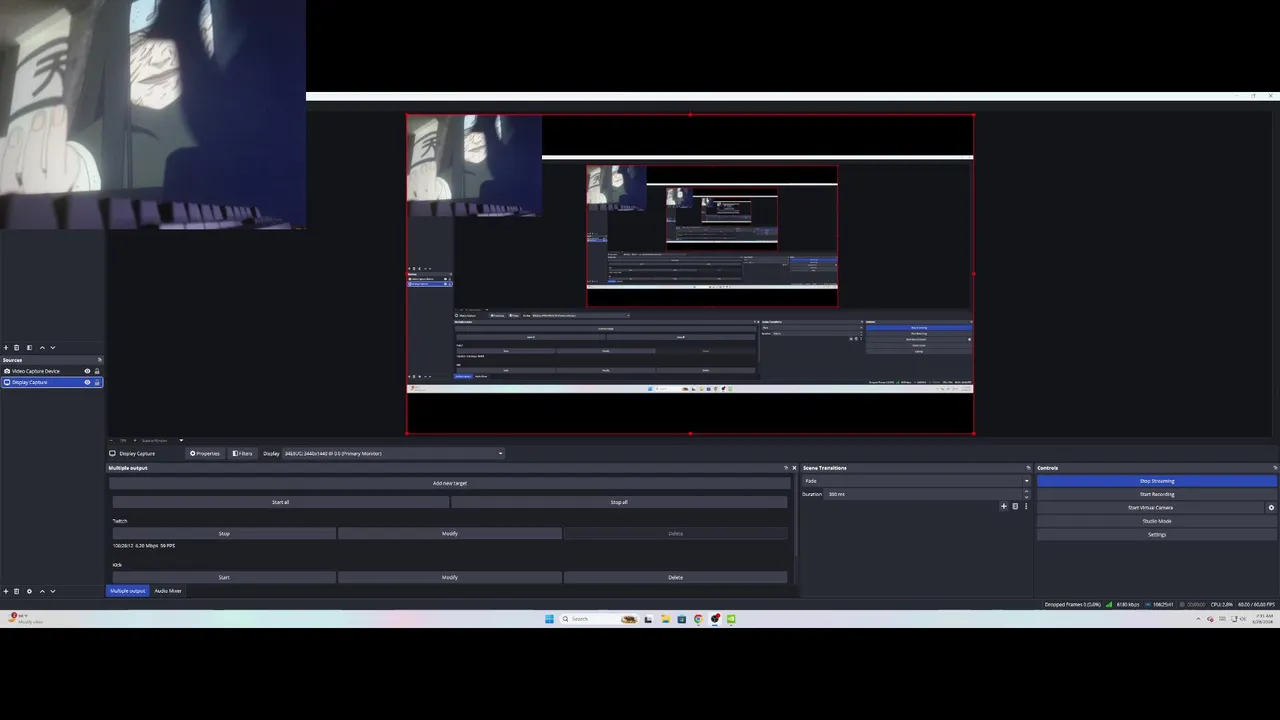
Task: Toggle lock on Display Capture source
Action: coord(97,382)
